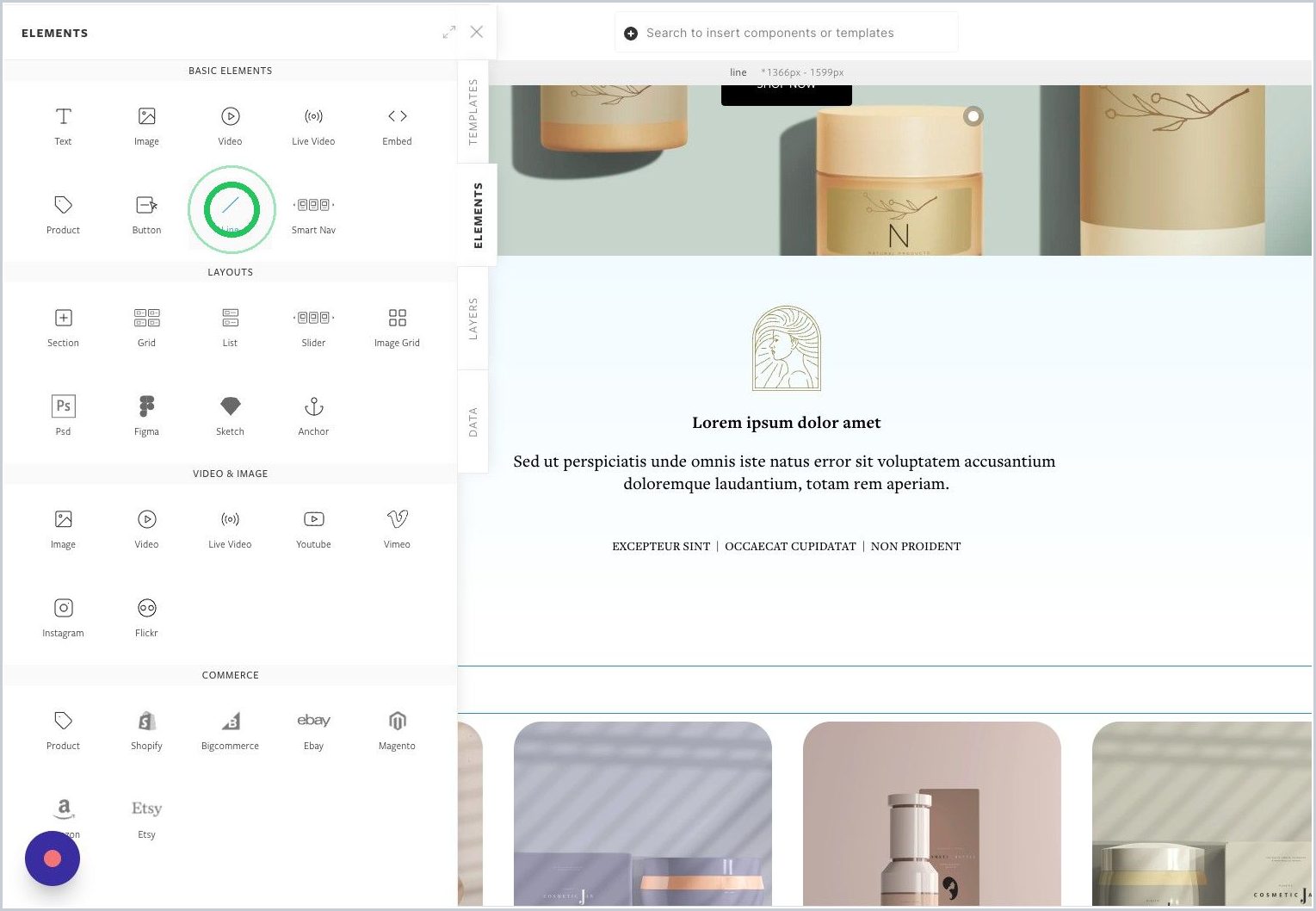Open the Data side tab
The width and height of the screenshot is (1316, 911).
(x=473, y=422)
